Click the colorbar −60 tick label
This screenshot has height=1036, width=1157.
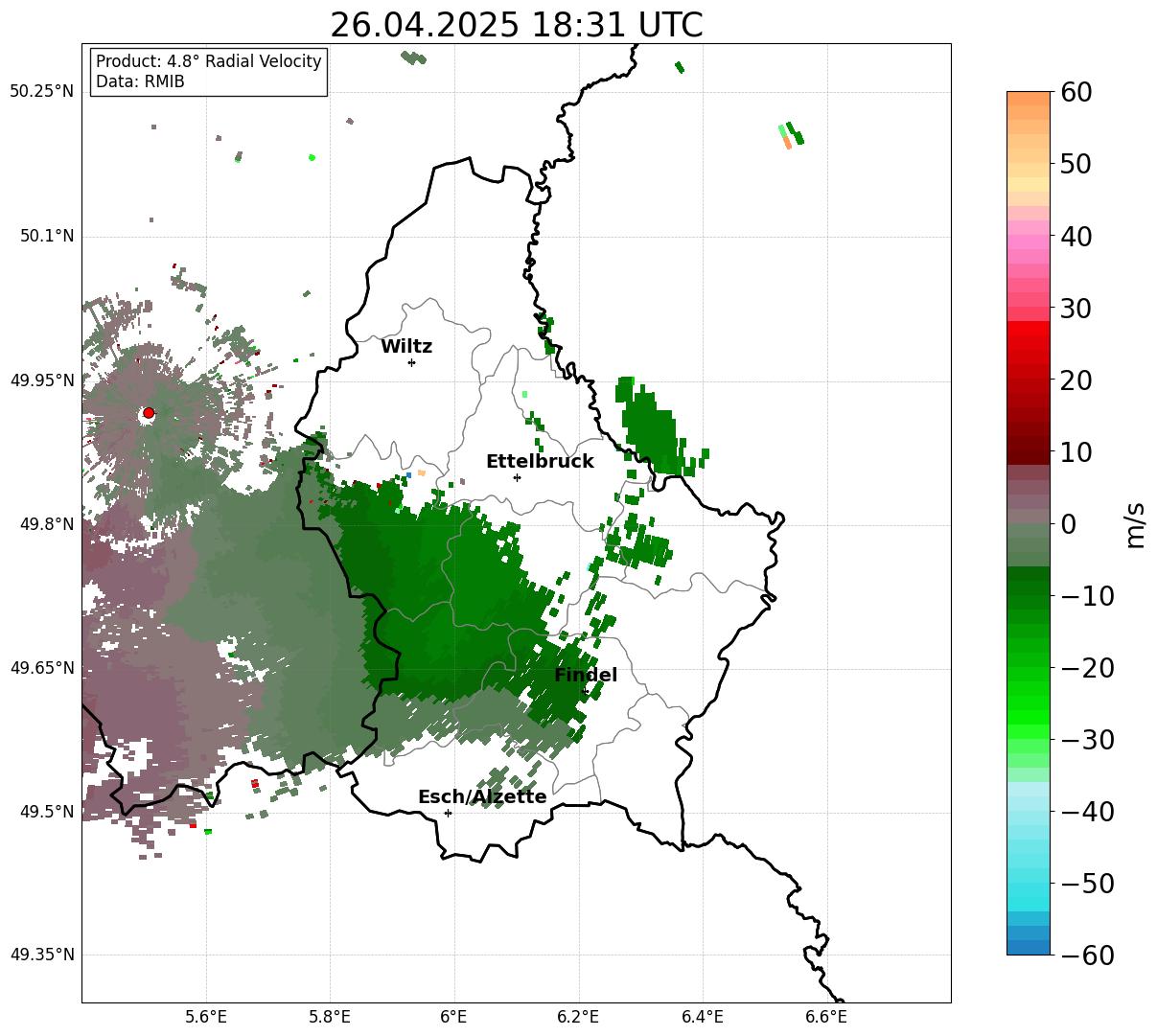pos(1087,955)
